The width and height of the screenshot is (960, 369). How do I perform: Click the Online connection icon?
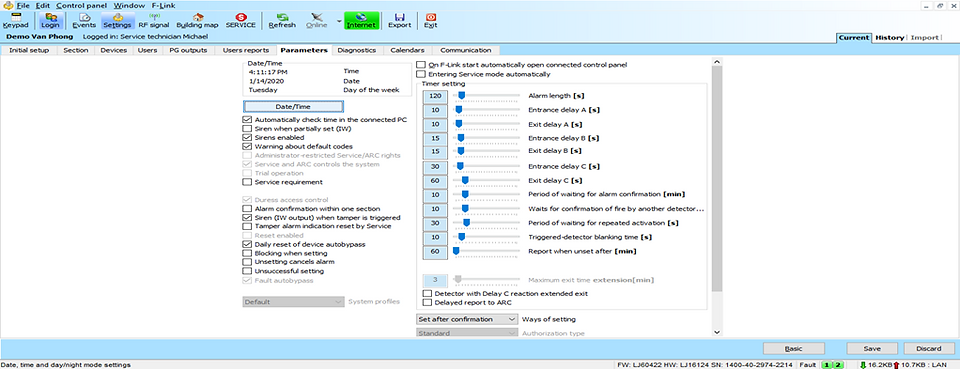317,21
